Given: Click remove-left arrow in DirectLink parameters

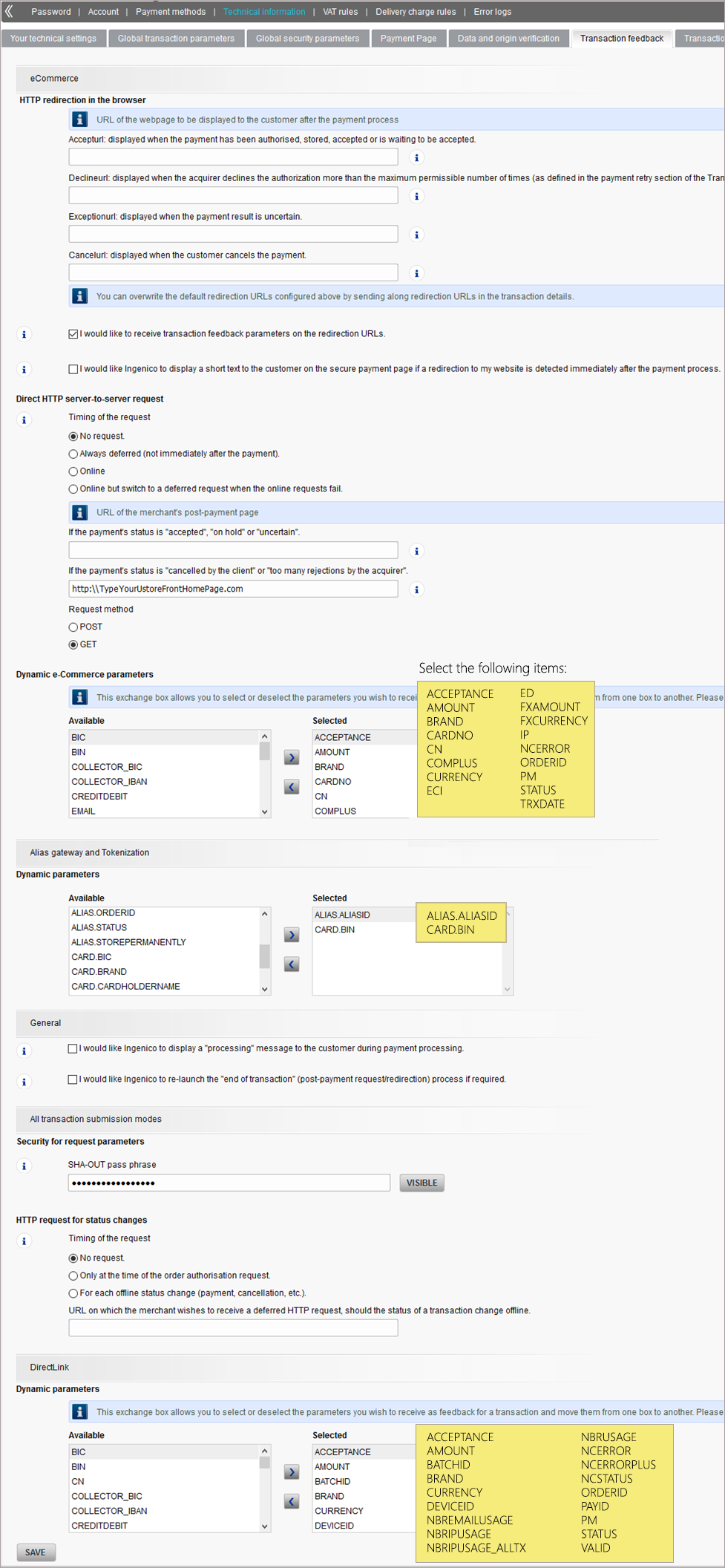Looking at the screenshot, I should [x=292, y=1501].
